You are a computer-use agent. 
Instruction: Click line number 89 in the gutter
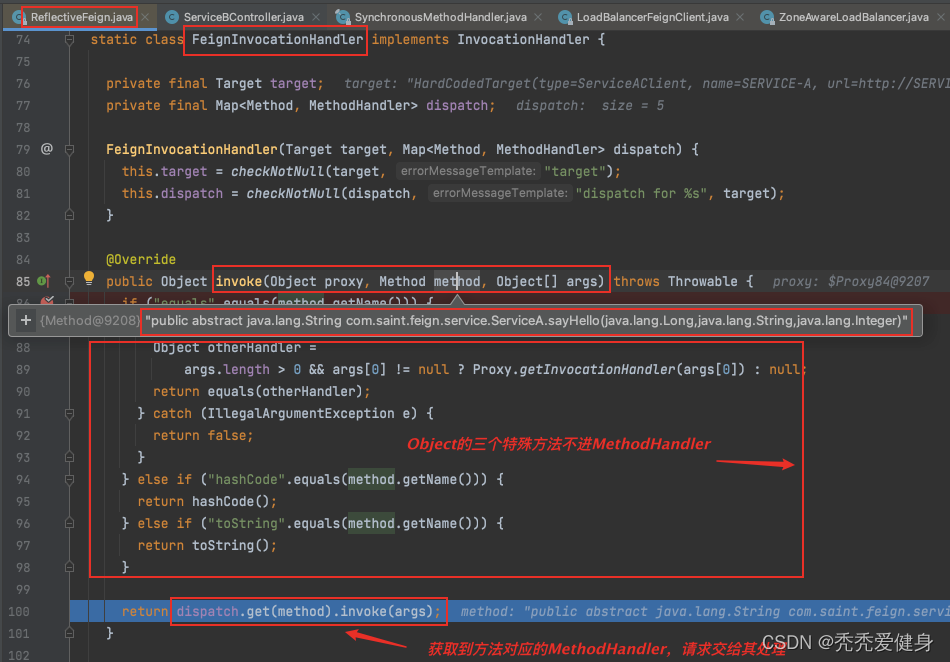point(23,369)
